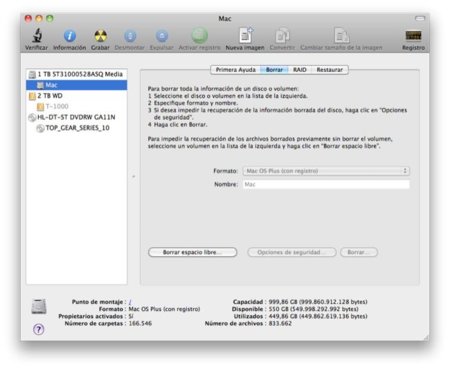Click the Disponible value 550 GB
This screenshot has width=450, height=369.
pyautogui.click(x=313, y=309)
